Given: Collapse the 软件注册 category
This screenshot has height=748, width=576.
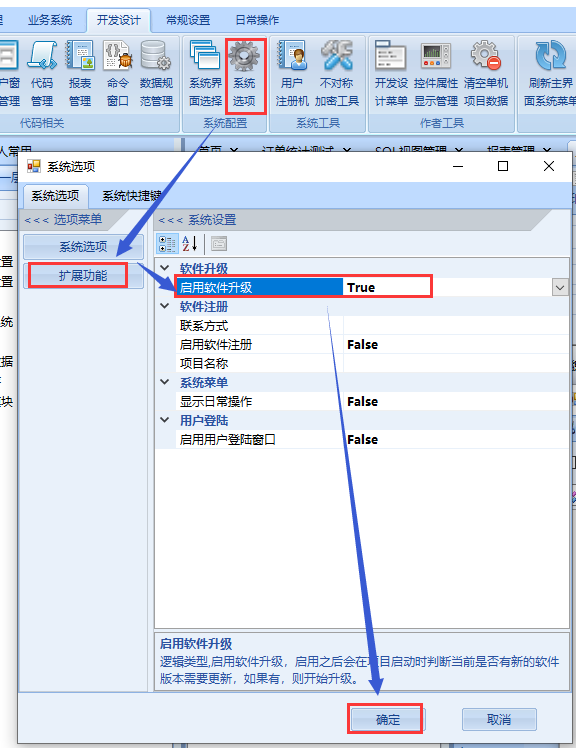Looking at the screenshot, I should click(165, 306).
